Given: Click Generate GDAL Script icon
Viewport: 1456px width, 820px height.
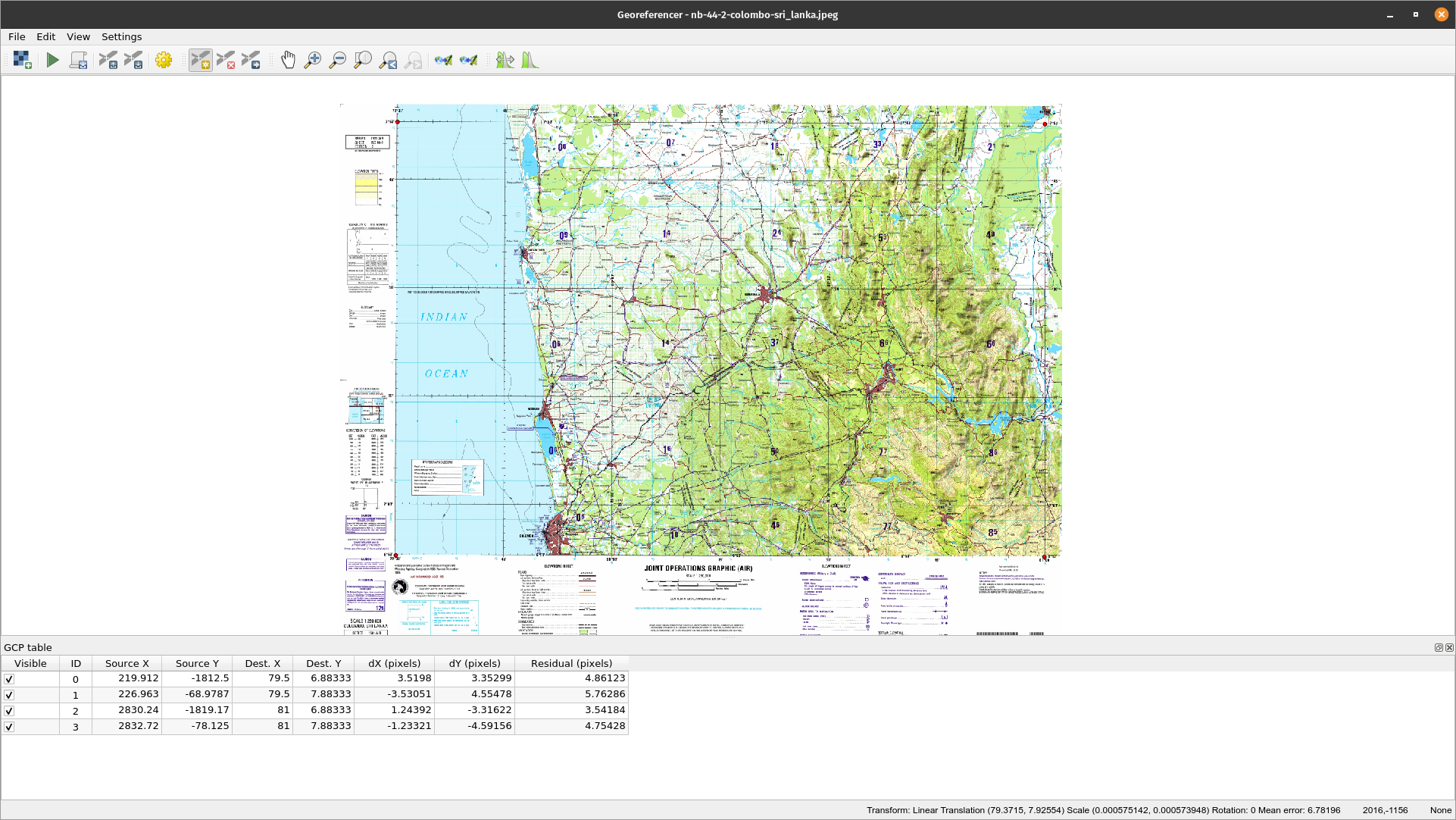Looking at the screenshot, I should pyautogui.click(x=78, y=60).
